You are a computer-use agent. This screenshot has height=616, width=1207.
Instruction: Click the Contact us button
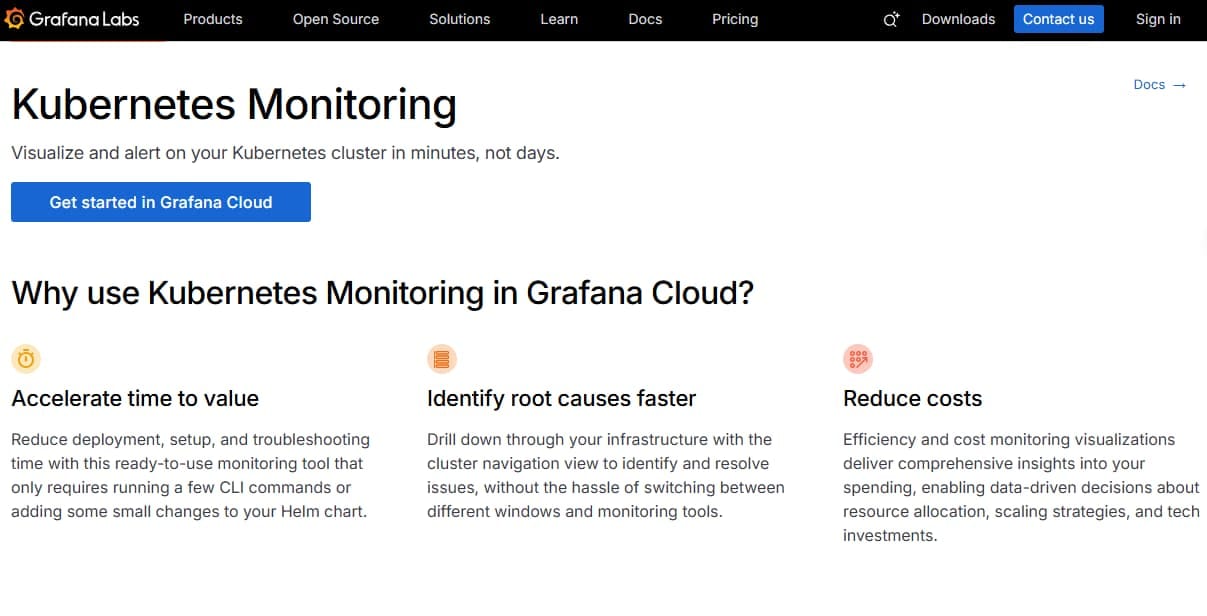click(x=1058, y=19)
